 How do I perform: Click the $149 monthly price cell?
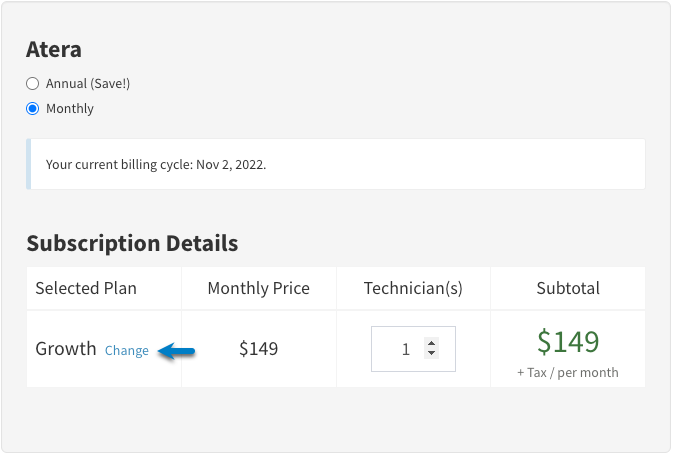click(x=258, y=349)
